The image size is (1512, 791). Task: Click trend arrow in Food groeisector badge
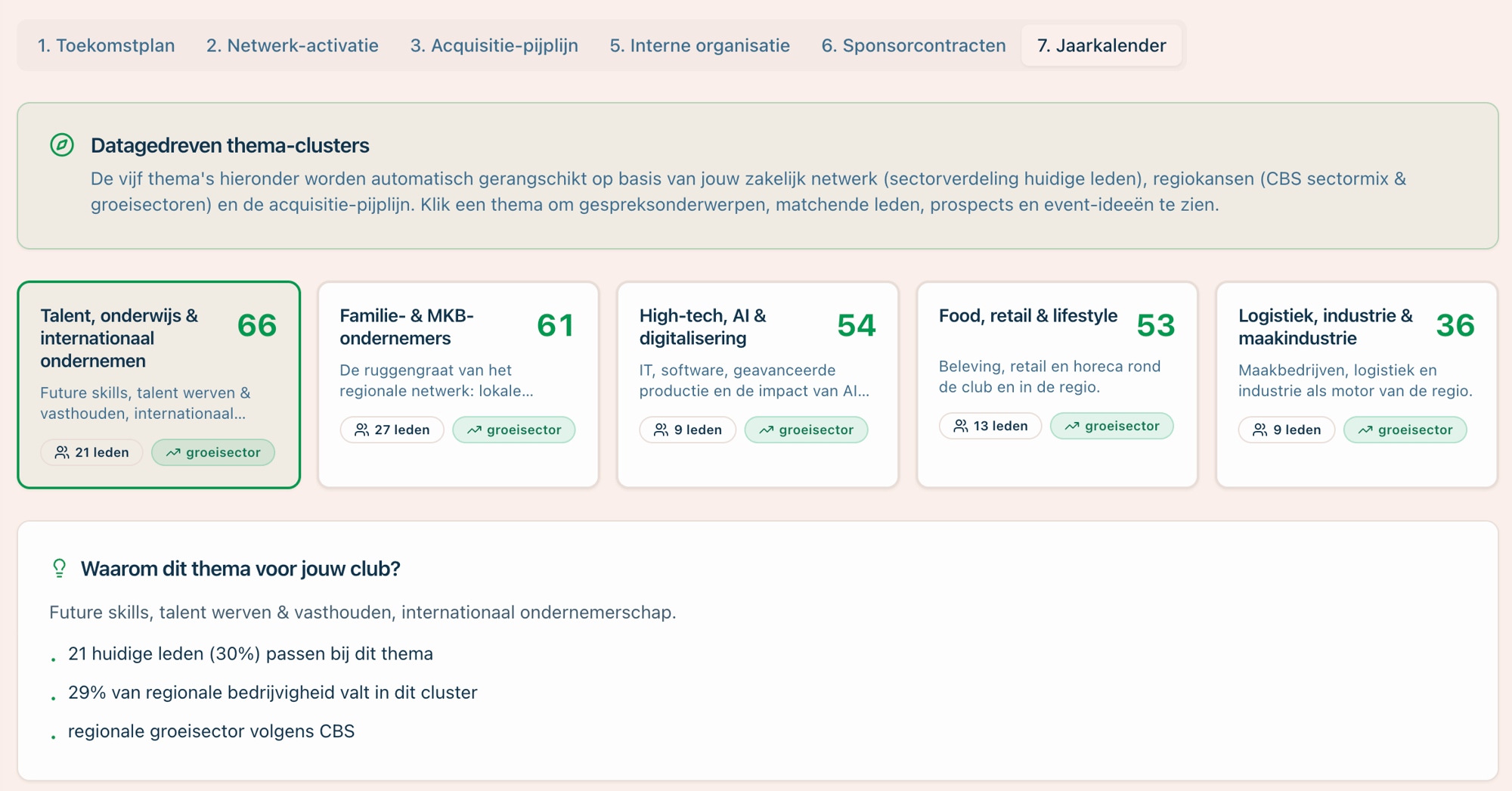tap(1072, 426)
